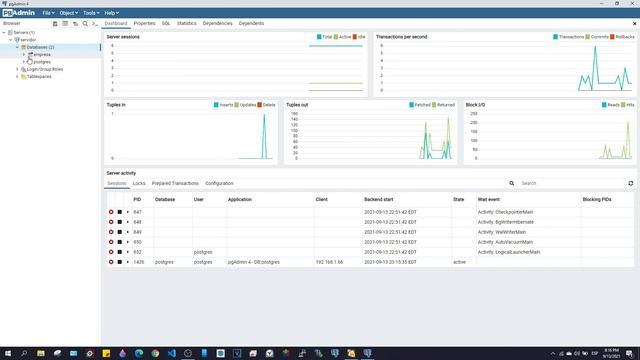Expand the empresa database node

pyautogui.click(x=24, y=54)
